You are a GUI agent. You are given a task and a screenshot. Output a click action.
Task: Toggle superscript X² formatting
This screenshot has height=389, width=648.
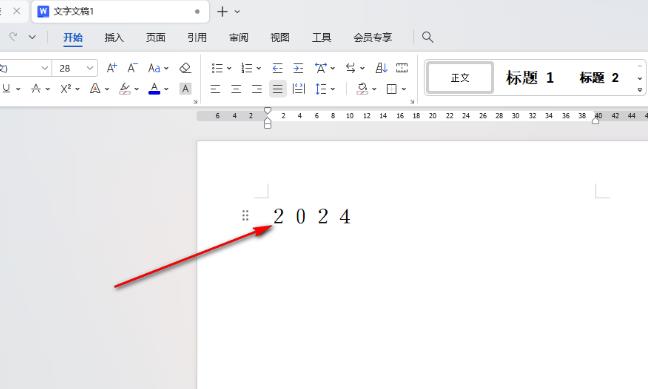pyautogui.click(x=66, y=88)
